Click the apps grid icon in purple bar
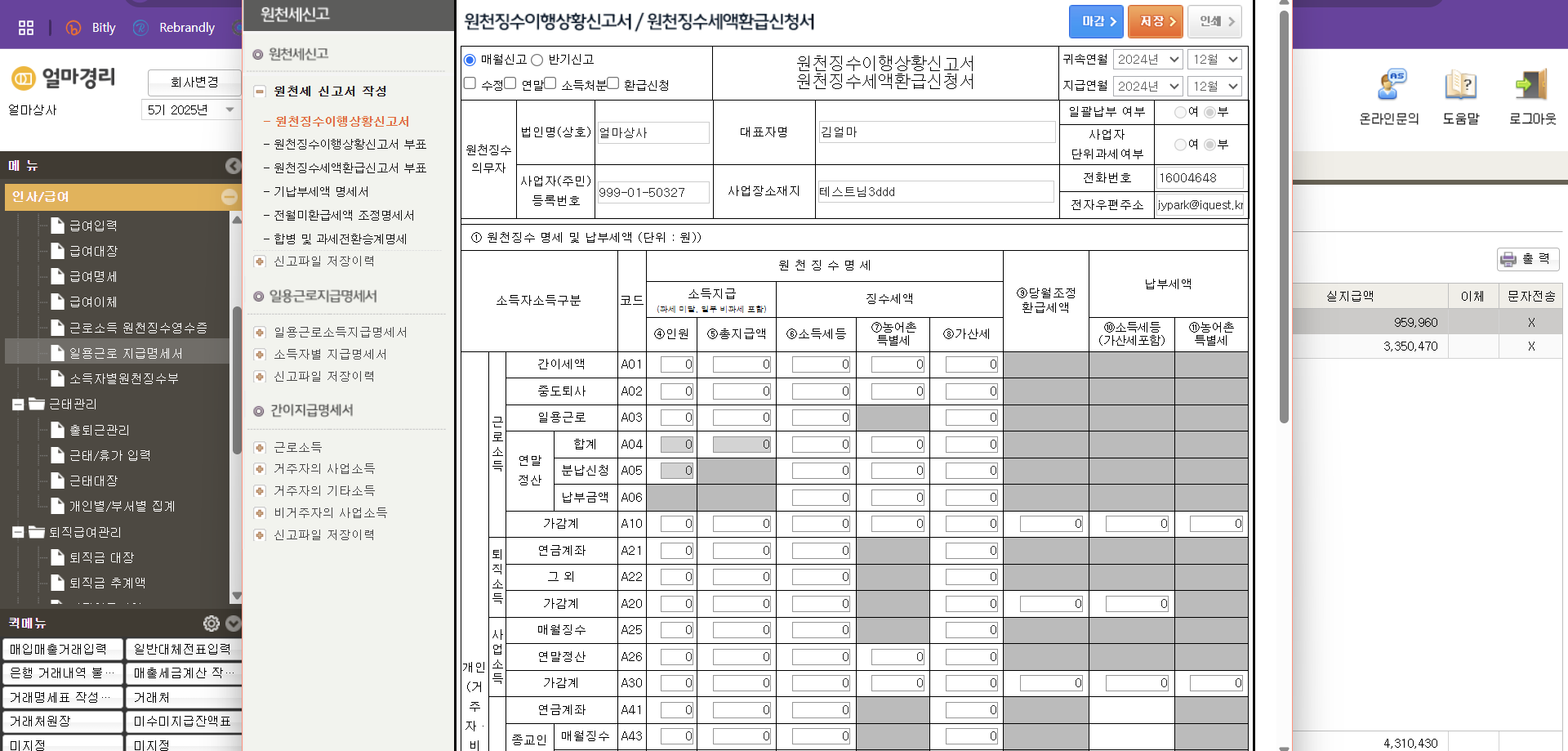This screenshot has width=1568, height=751. coord(25,26)
